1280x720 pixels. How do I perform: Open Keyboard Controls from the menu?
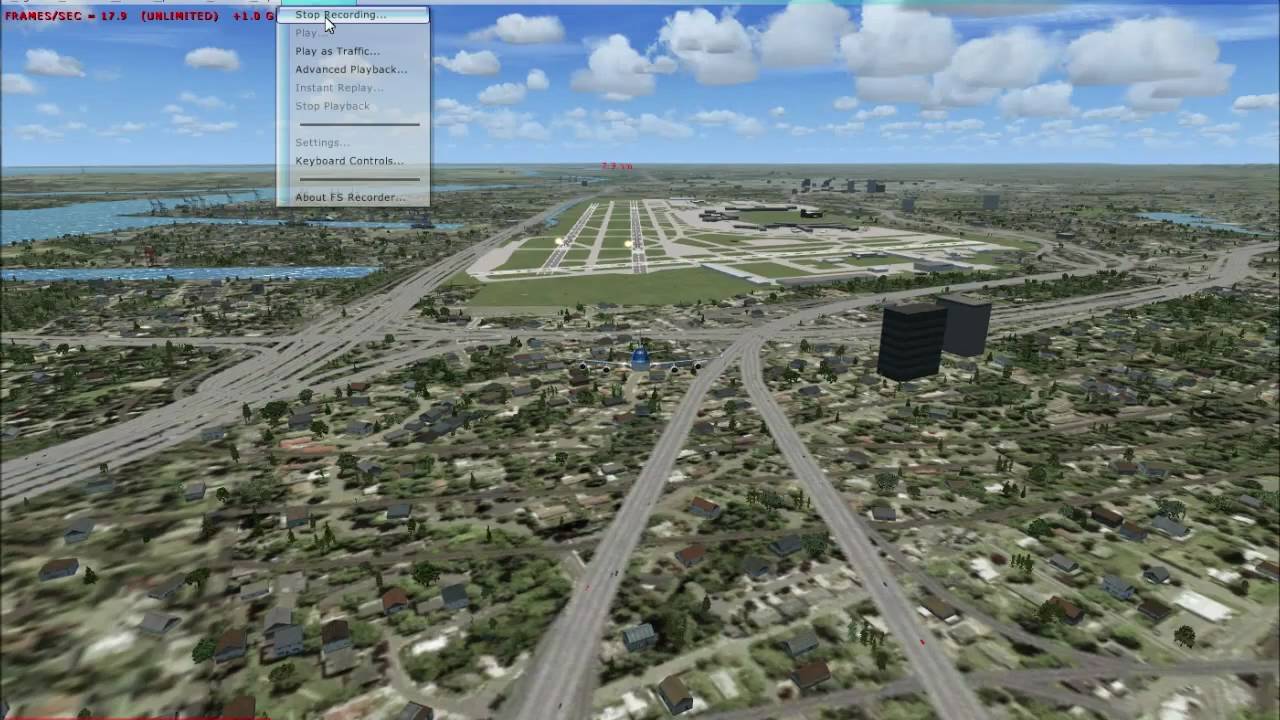click(353, 161)
